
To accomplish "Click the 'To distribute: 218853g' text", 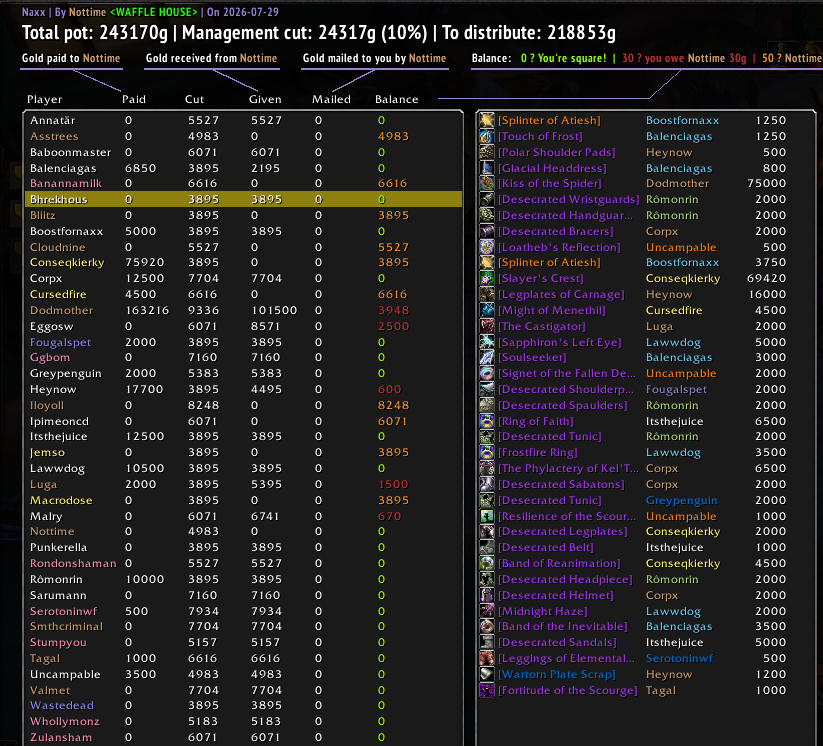I will 529,33.
